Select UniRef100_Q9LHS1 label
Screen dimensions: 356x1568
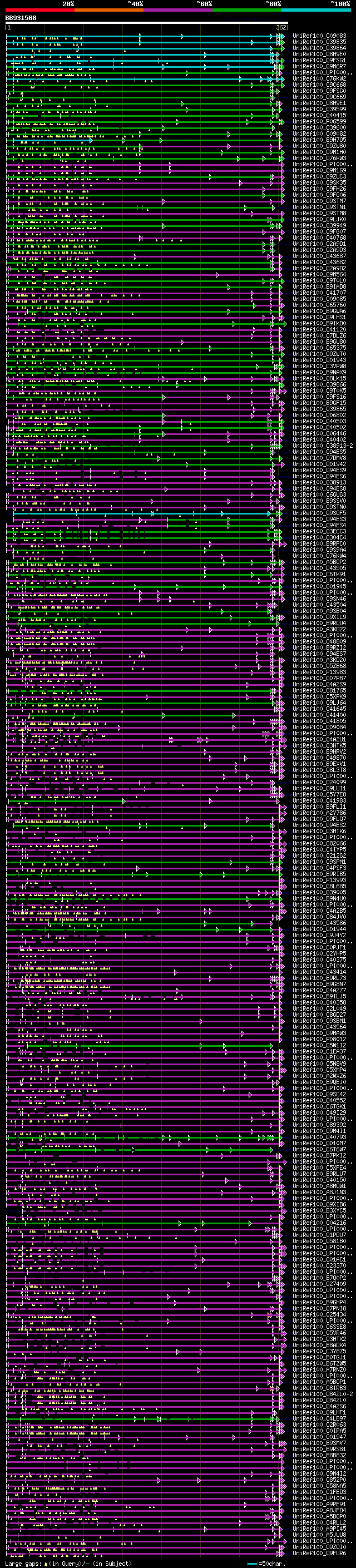pyautogui.click(x=319, y=317)
